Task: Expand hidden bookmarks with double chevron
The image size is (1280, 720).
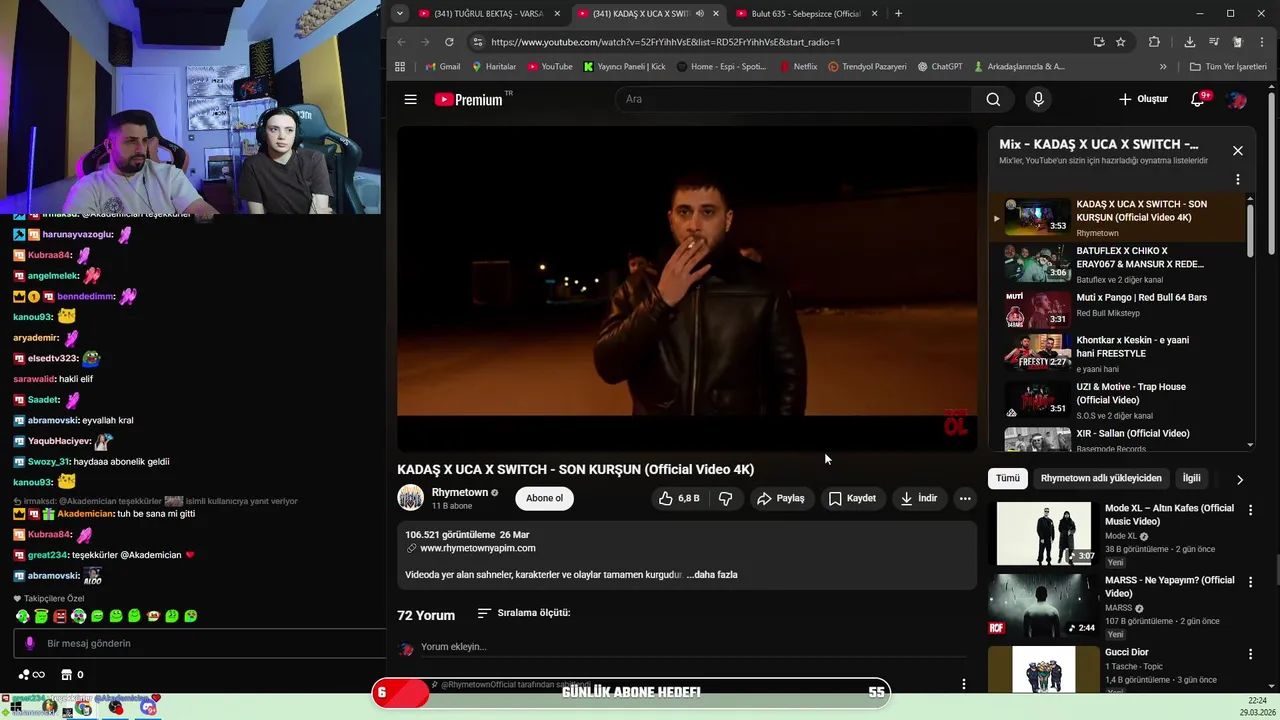Action: click(1162, 67)
